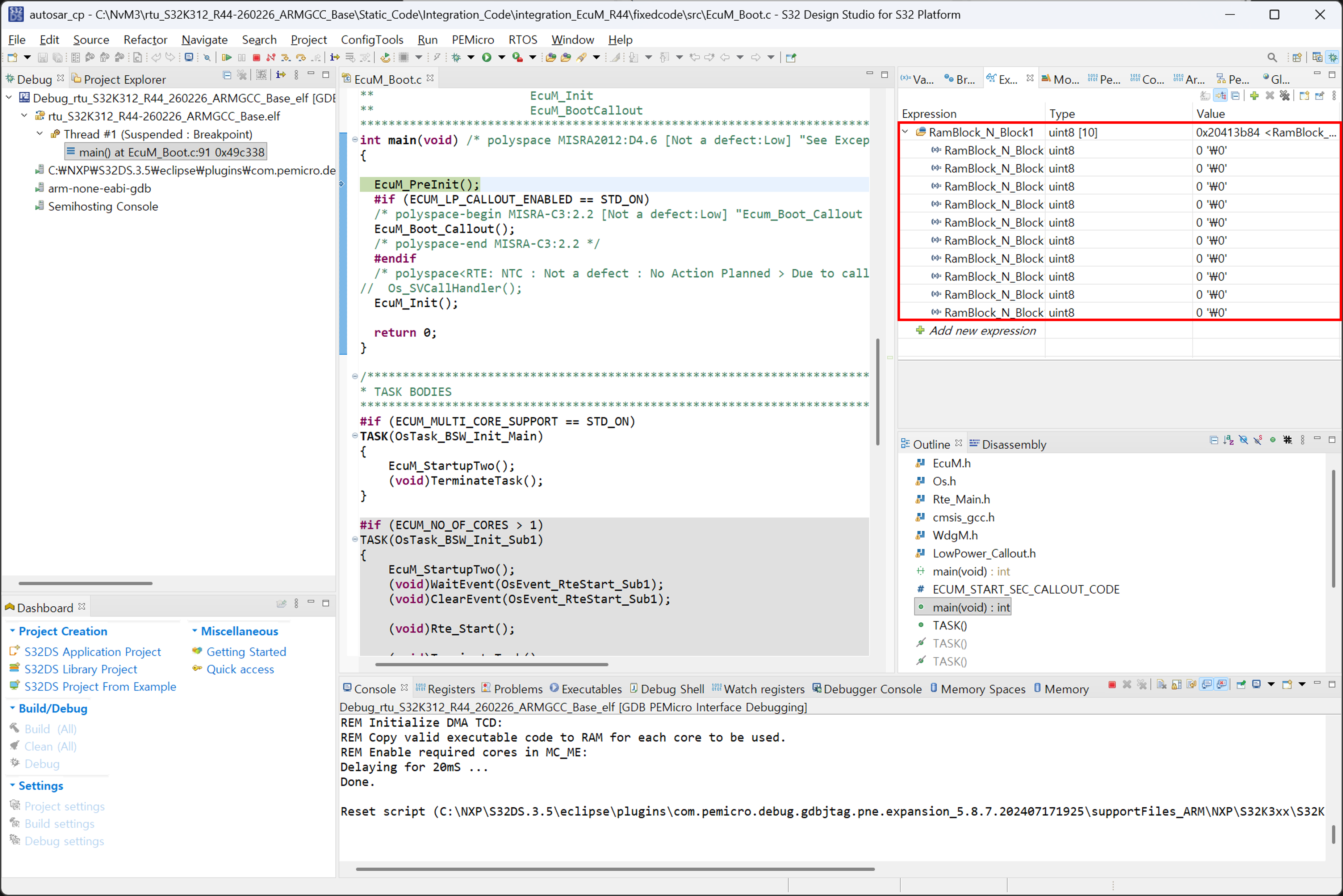Screen dimensions: 1343x896
Task: Click the Step Over icon
Action: 301,57
